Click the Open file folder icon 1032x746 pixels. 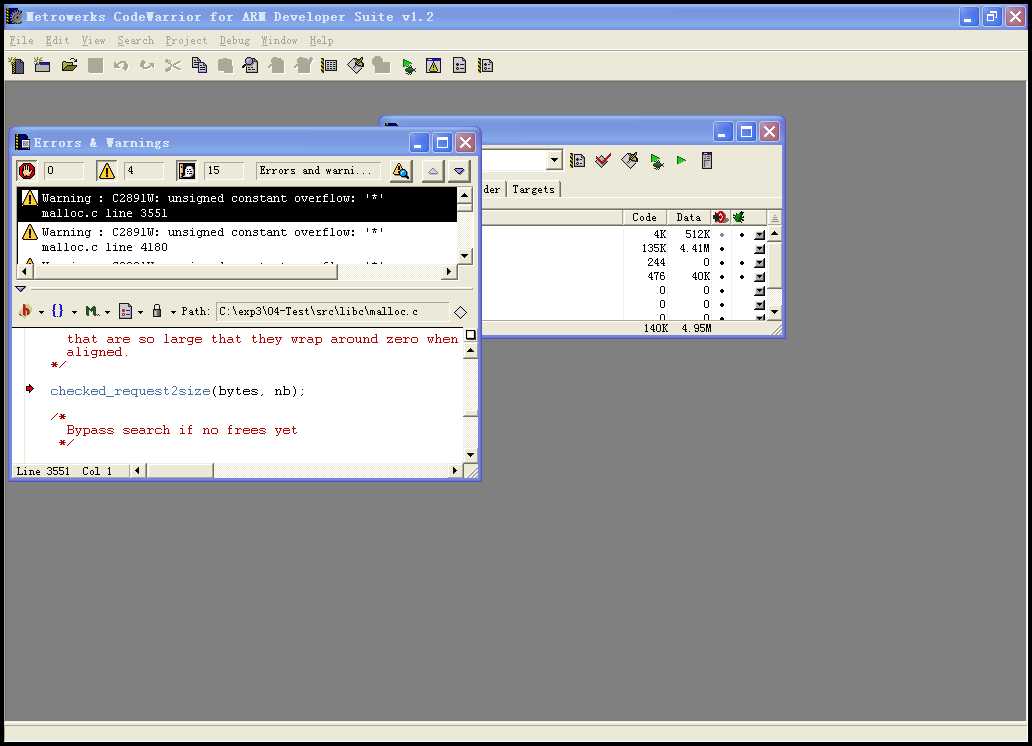69,65
